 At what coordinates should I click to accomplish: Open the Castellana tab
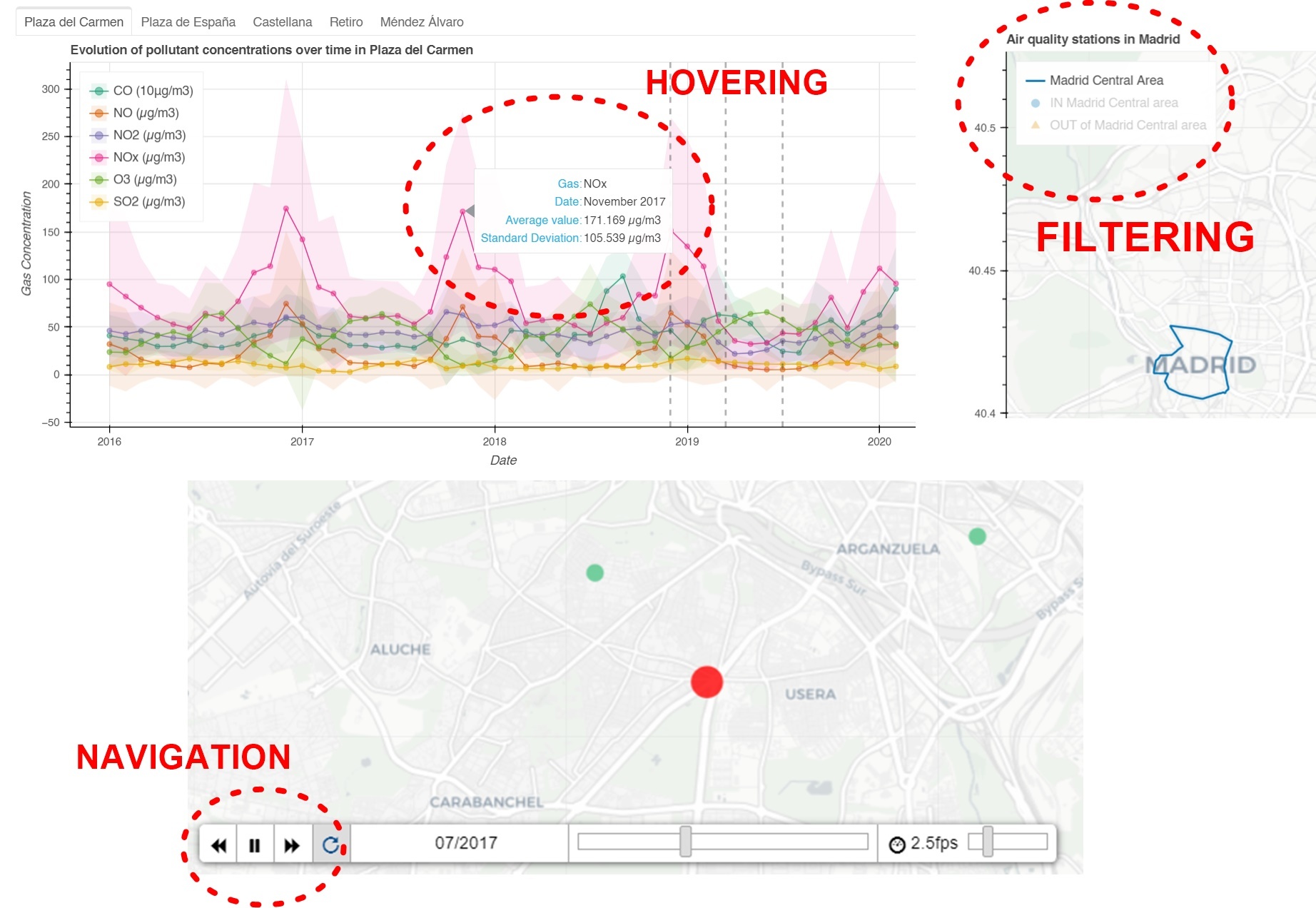283,22
